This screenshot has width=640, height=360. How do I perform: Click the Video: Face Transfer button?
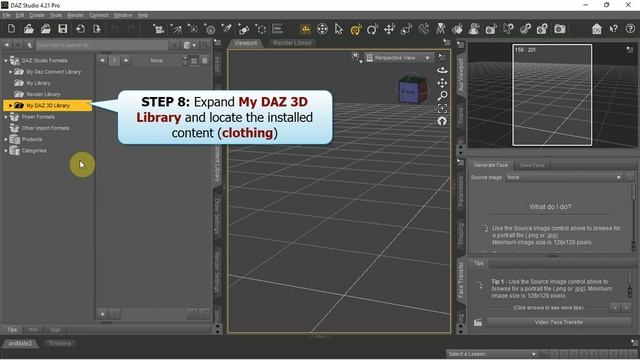click(559, 322)
